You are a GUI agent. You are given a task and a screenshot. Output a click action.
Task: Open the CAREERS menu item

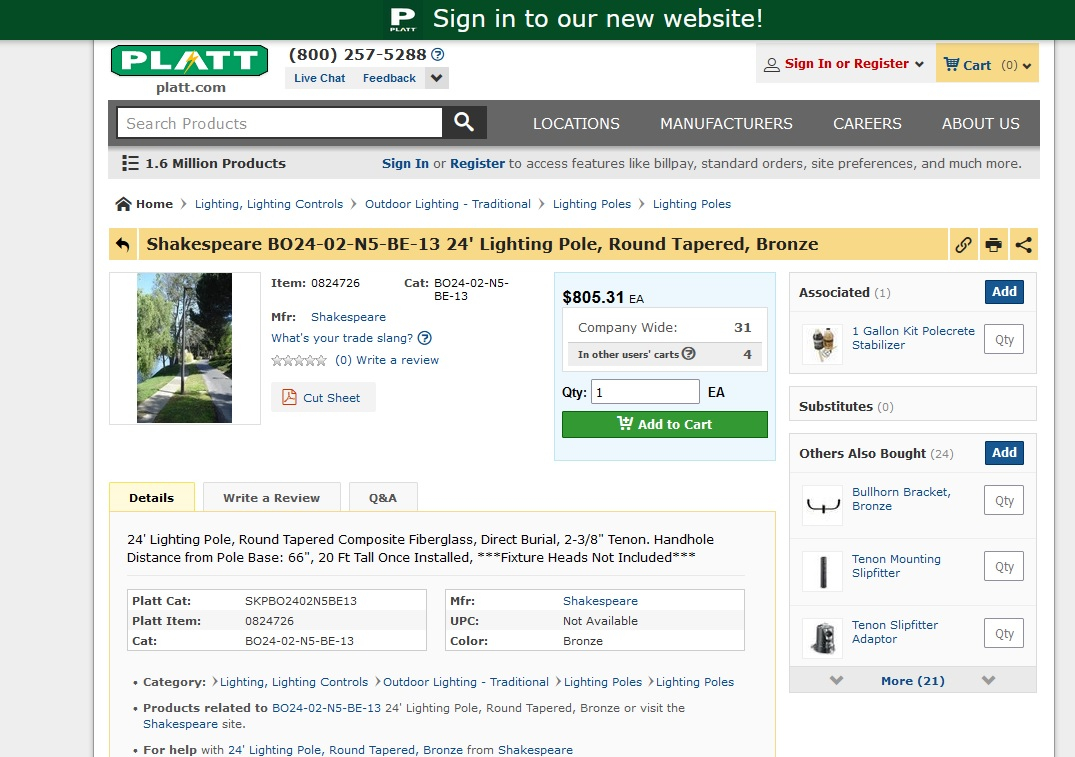867,123
